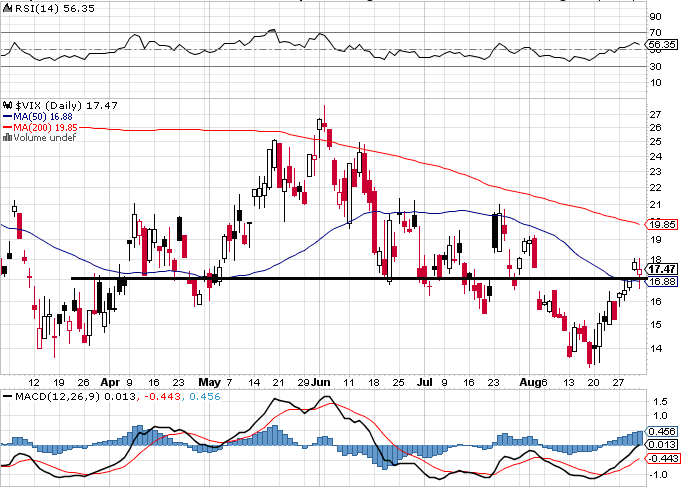The height and width of the screenshot is (487, 685).
Task: Click the MACD(12,26,9) label
Action: (x=57, y=397)
